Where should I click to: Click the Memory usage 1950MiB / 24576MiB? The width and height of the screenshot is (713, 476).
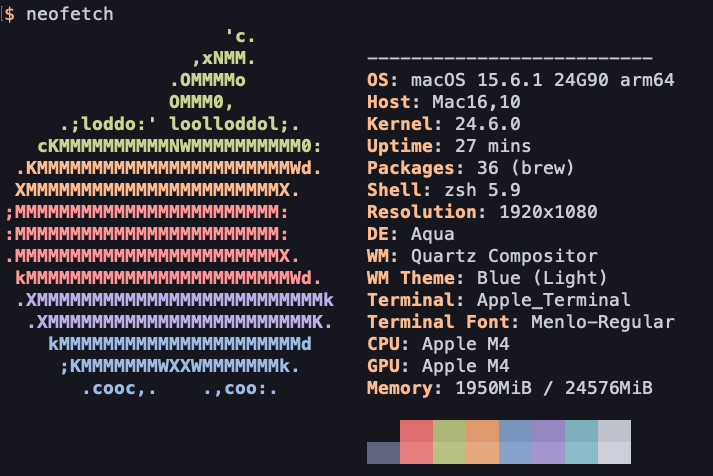click(553, 388)
